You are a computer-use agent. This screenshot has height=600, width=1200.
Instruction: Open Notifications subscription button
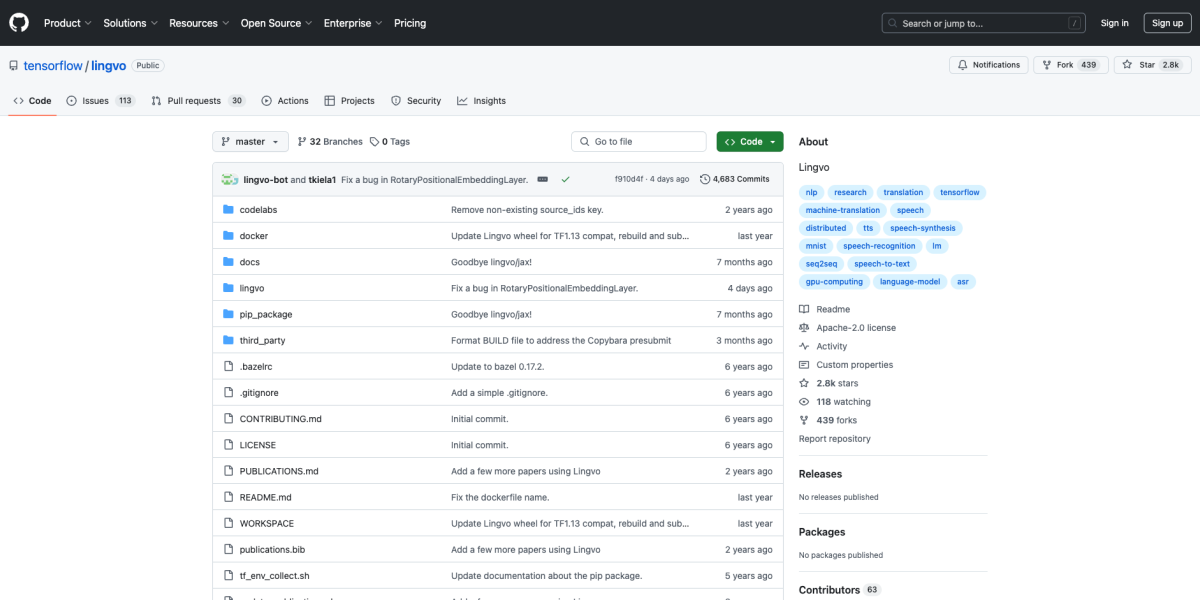[x=989, y=65]
